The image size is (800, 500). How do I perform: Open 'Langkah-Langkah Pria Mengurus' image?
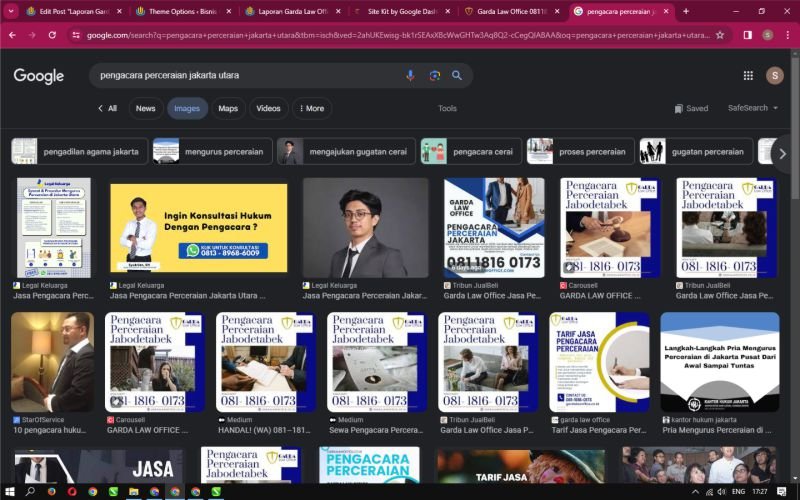(x=719, y=362)
